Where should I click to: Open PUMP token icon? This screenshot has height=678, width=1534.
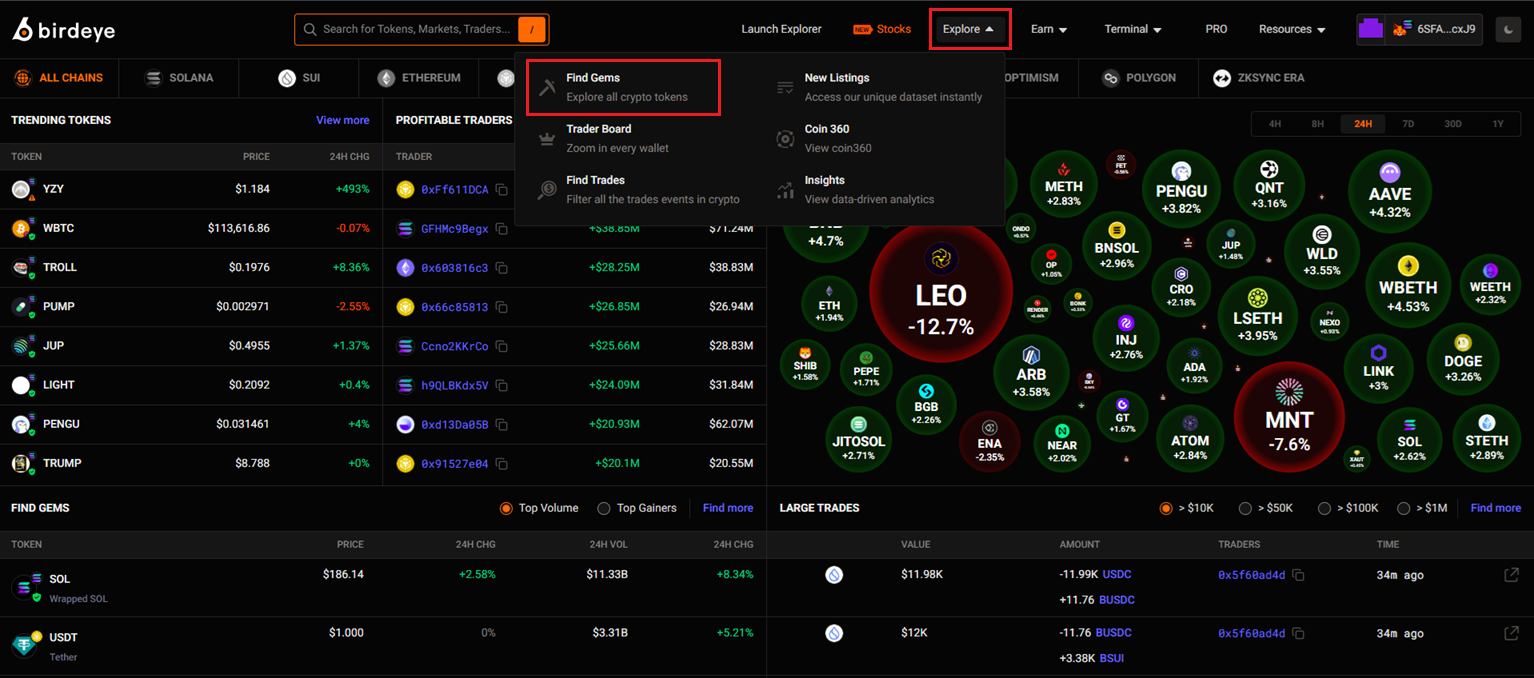coord(22,307)
